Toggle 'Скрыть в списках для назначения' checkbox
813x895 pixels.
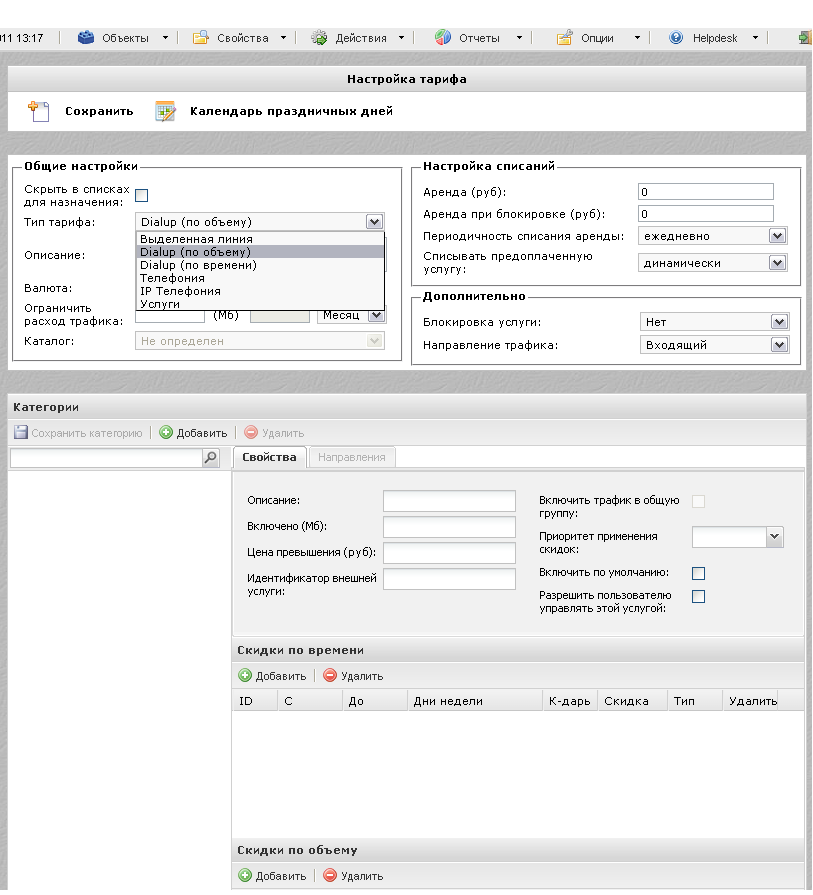[142, 195]
